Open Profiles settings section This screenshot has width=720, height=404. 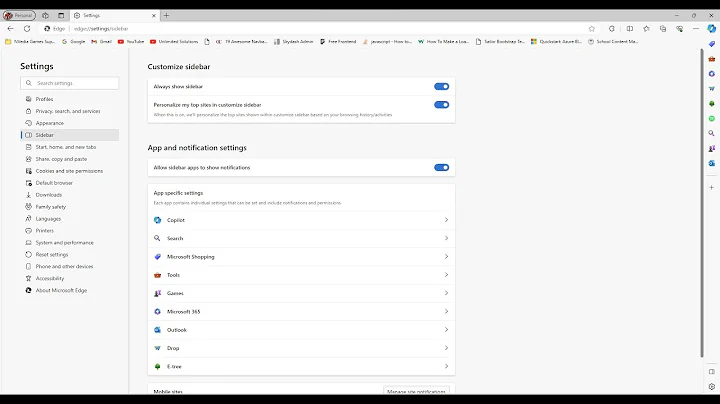click(70, 99)
